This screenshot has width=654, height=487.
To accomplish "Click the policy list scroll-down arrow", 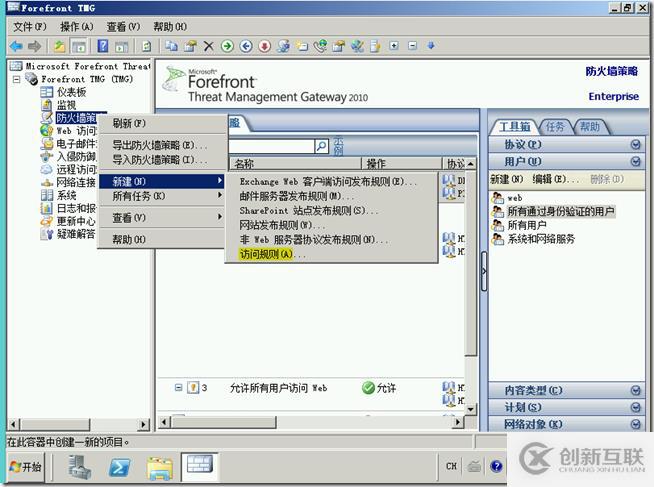I will 471,409.
